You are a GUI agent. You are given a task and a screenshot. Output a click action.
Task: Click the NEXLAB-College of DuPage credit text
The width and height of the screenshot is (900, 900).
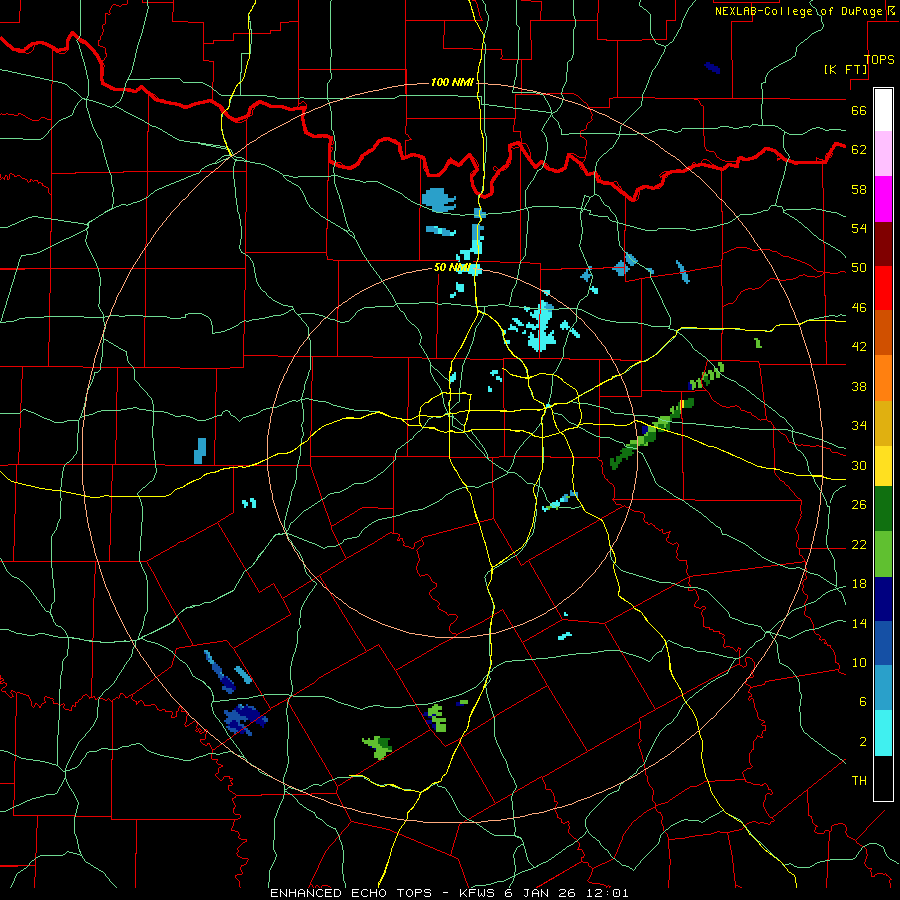(799, 11)
